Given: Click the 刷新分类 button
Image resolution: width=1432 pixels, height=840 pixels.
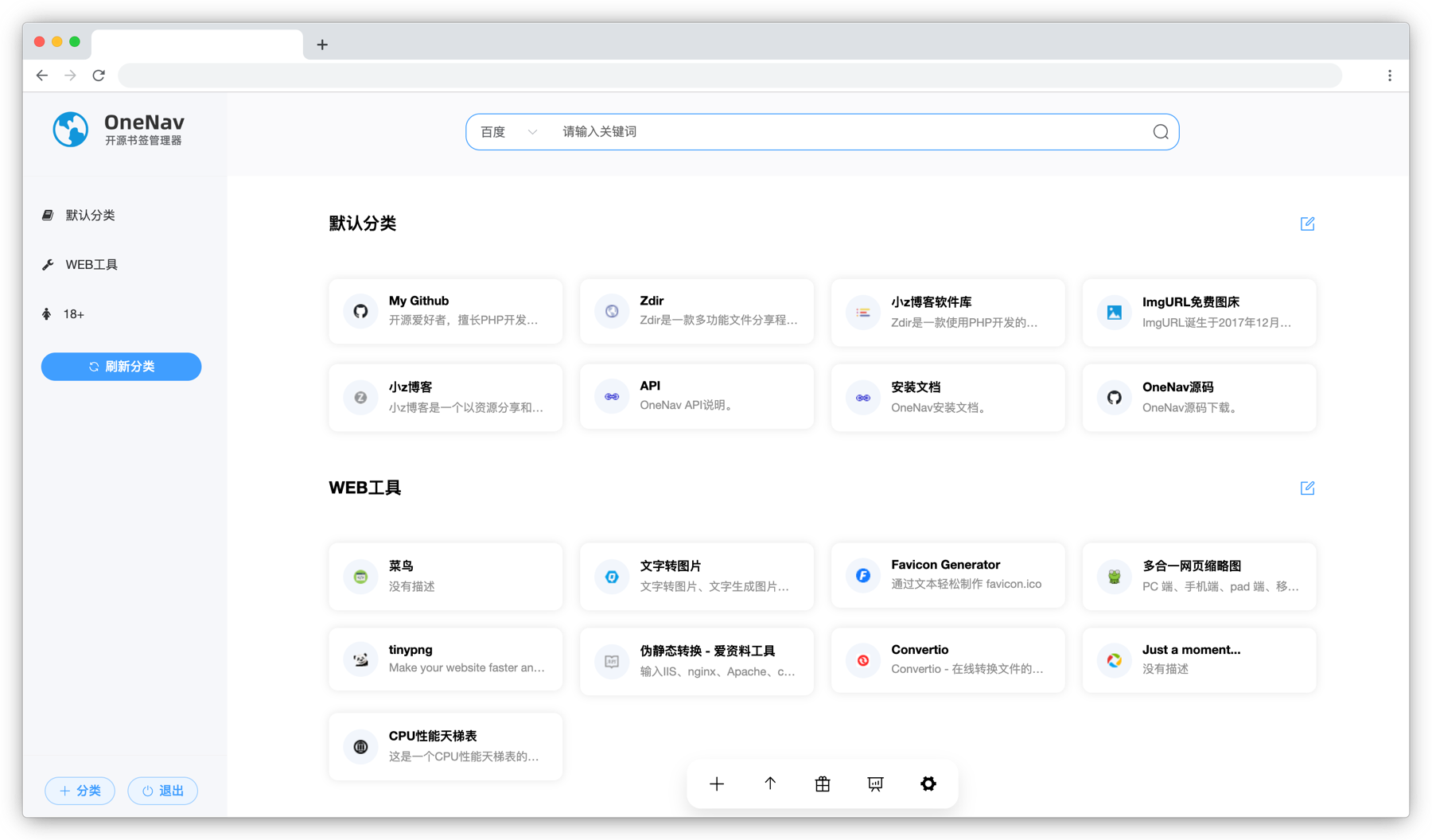Looking at the screenshot, I should [121, 367].
